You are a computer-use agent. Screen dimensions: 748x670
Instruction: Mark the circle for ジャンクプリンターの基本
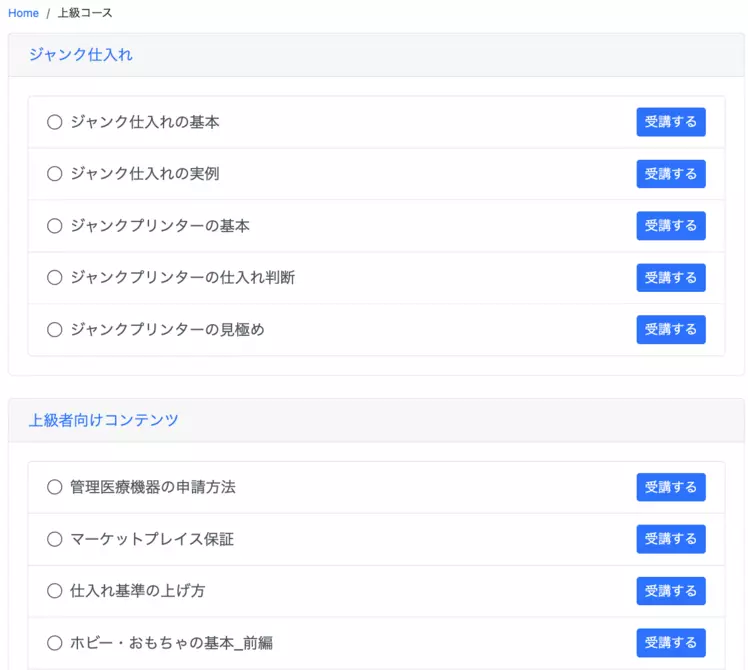click(x=55, y=226)
